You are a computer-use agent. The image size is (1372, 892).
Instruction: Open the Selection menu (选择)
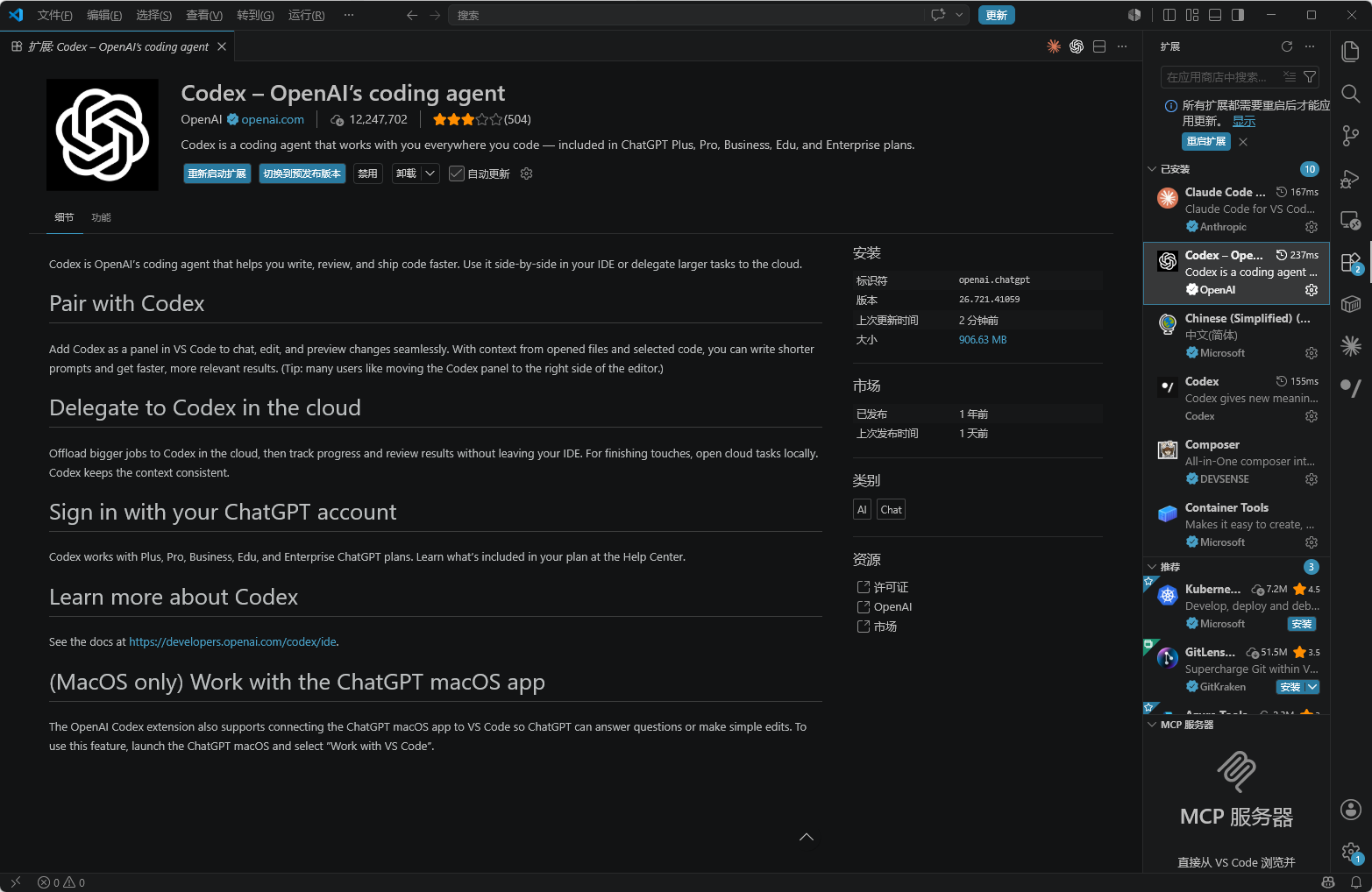pyautogui.click(x=154, y=15)
